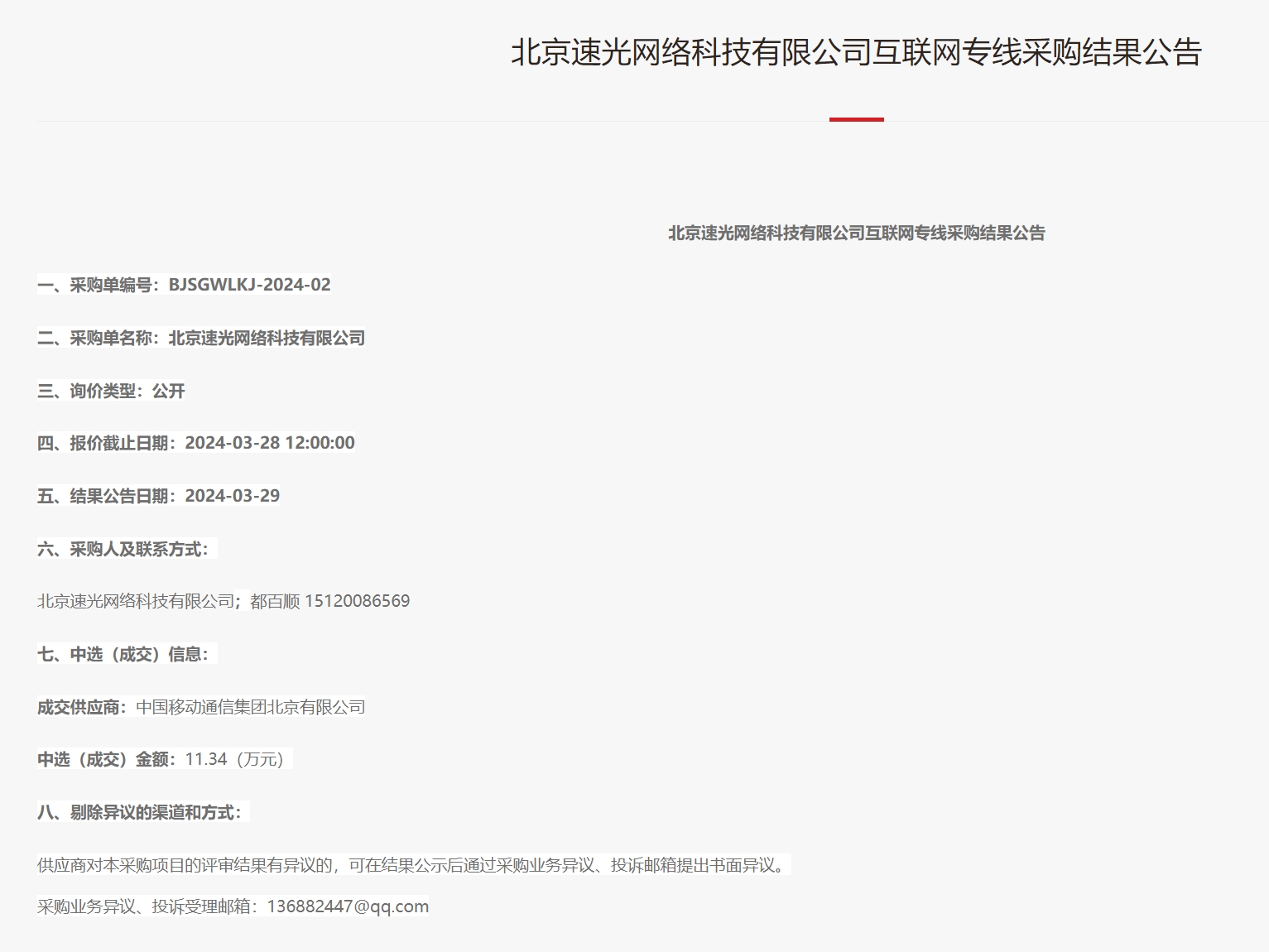Click the purchaser company name in contact line
1269x952 pixels.
pyautogui.click(x=136, y=601)
